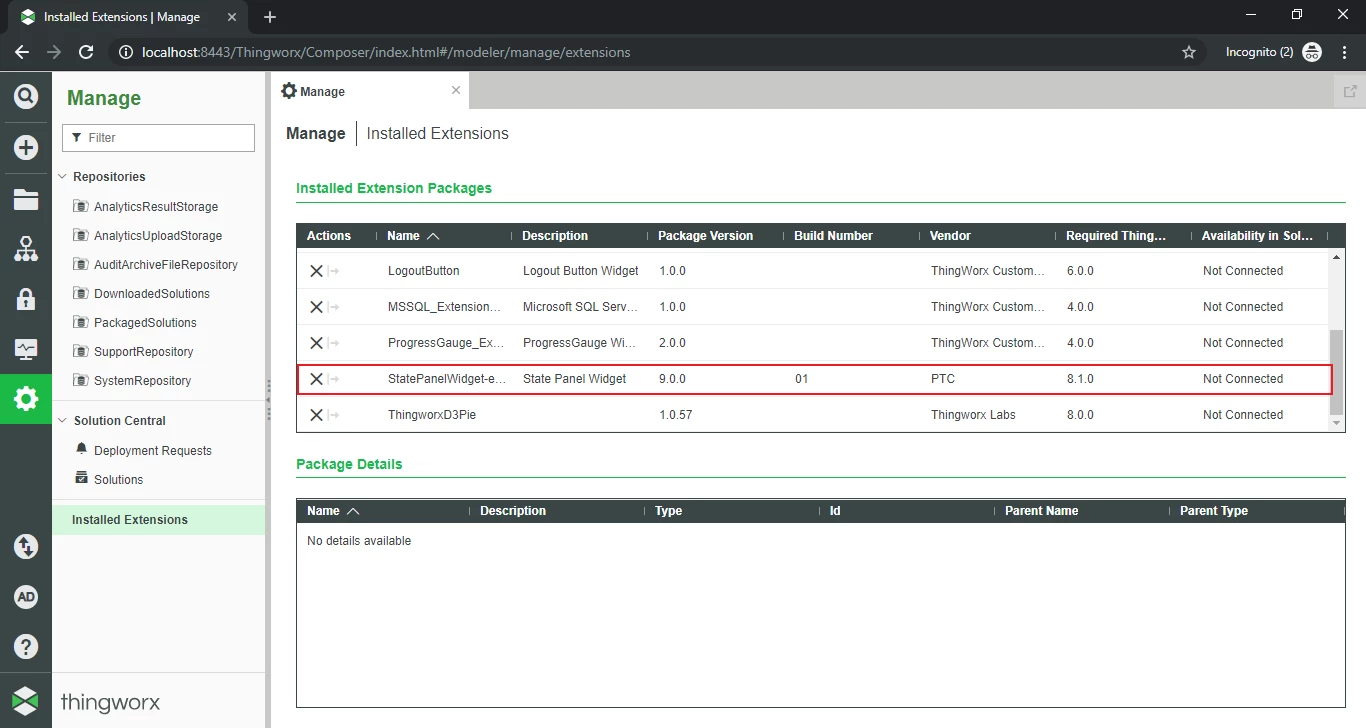Viewport: 1366px width, 728px height.
Task: Click extensions table scrollbar thumb
Action: [x=1337, y=371]
